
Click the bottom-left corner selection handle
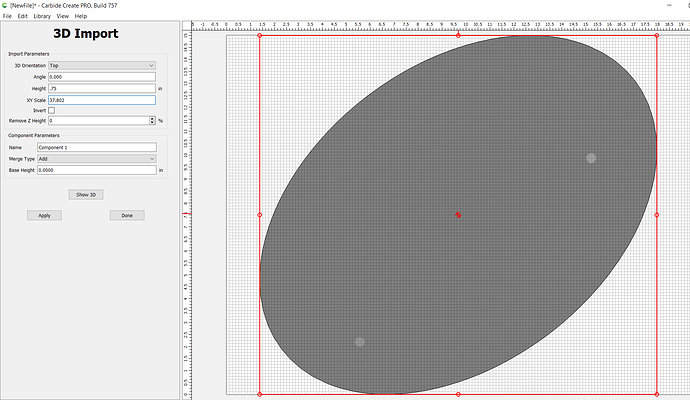tap(260, 394)
